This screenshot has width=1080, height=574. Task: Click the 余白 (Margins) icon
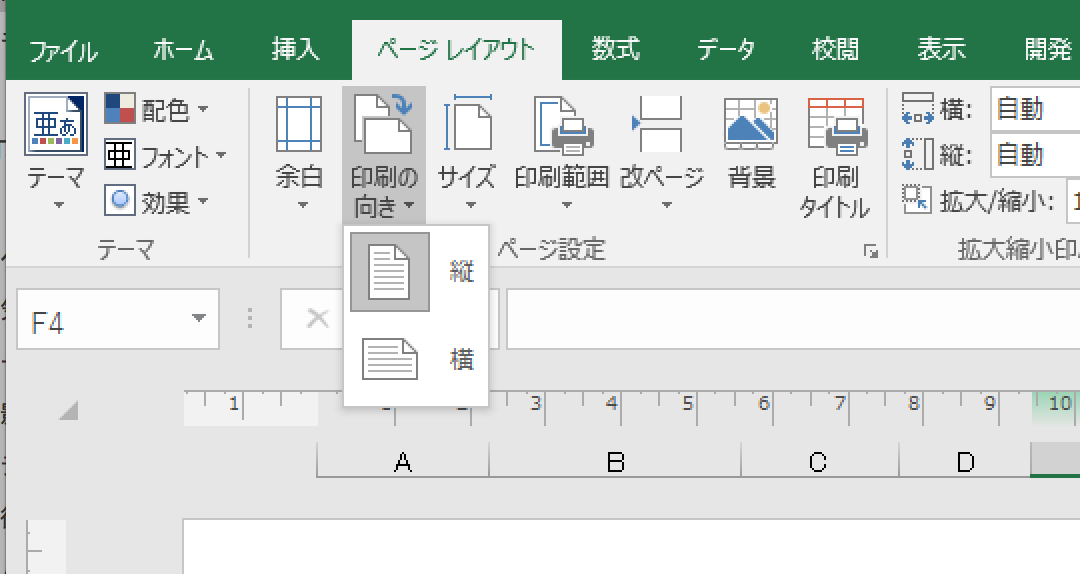(x=299, y=125)
